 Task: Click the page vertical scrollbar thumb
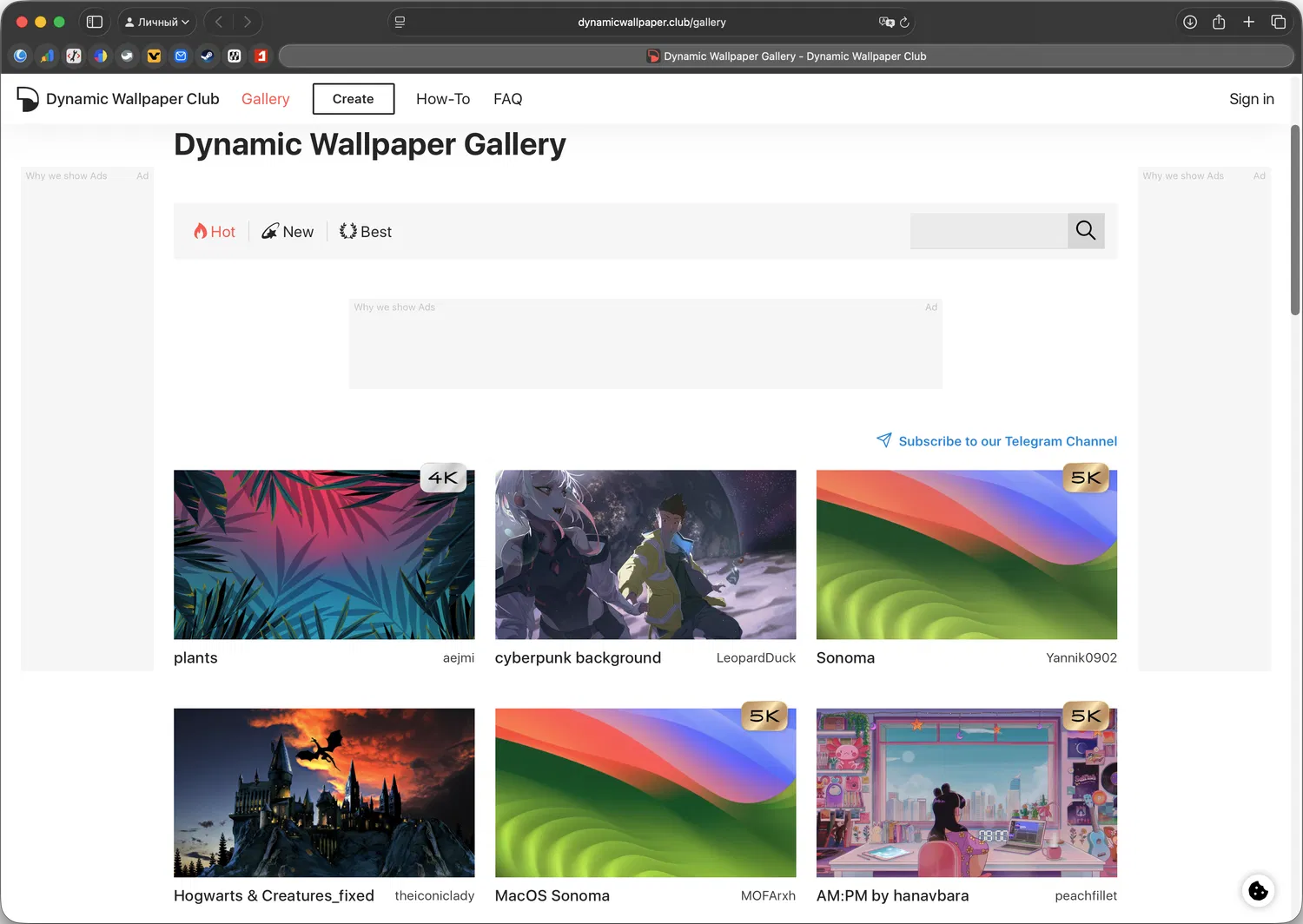[x=1295, y=221]
